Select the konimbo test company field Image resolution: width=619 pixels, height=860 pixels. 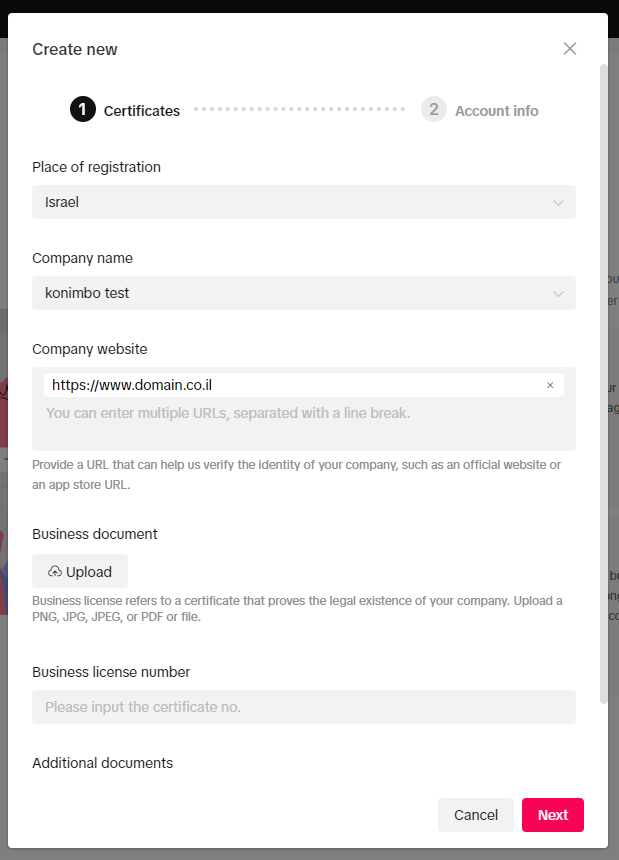click(304, 293)
